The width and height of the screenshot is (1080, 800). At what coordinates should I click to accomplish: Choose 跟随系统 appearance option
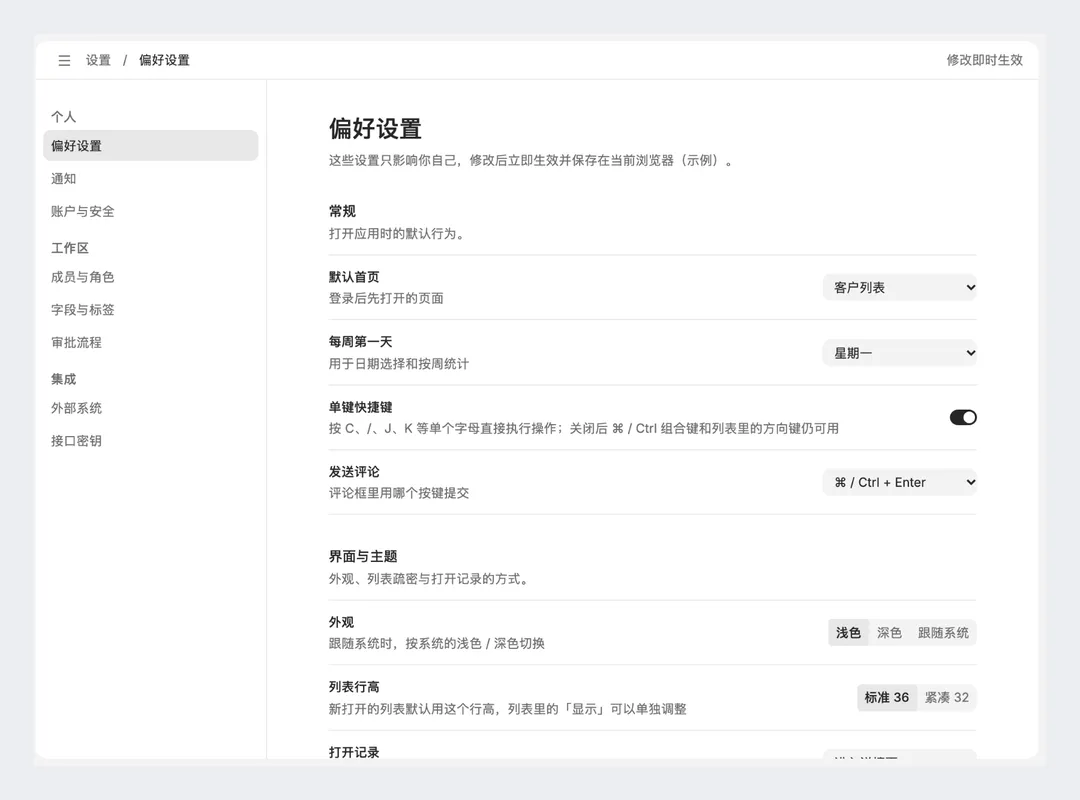tap(942, 633)
